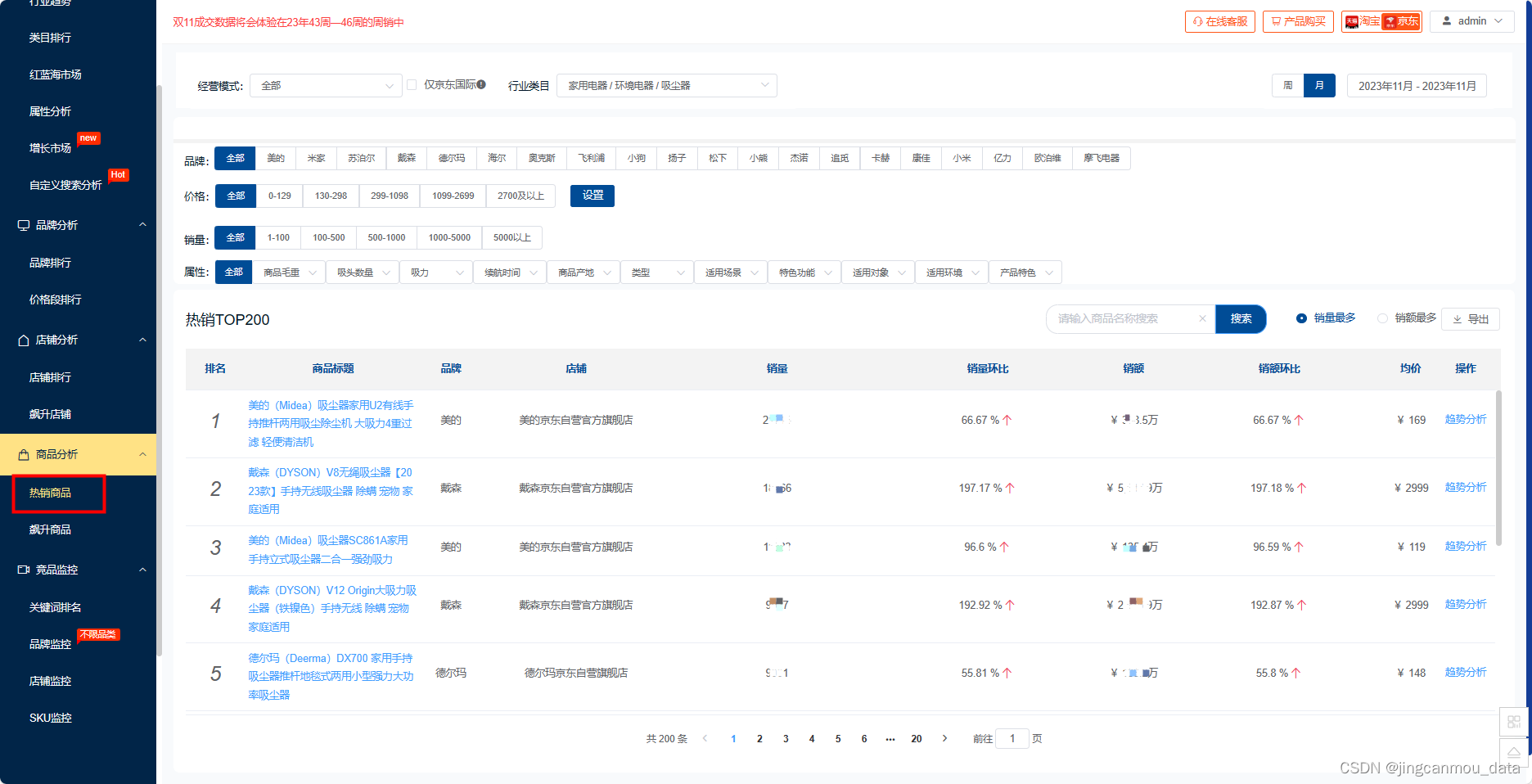Click the 竞品监控 camera icon in sidebar
This screenshot has height=784, width=1532.
(x=24, y=570)
